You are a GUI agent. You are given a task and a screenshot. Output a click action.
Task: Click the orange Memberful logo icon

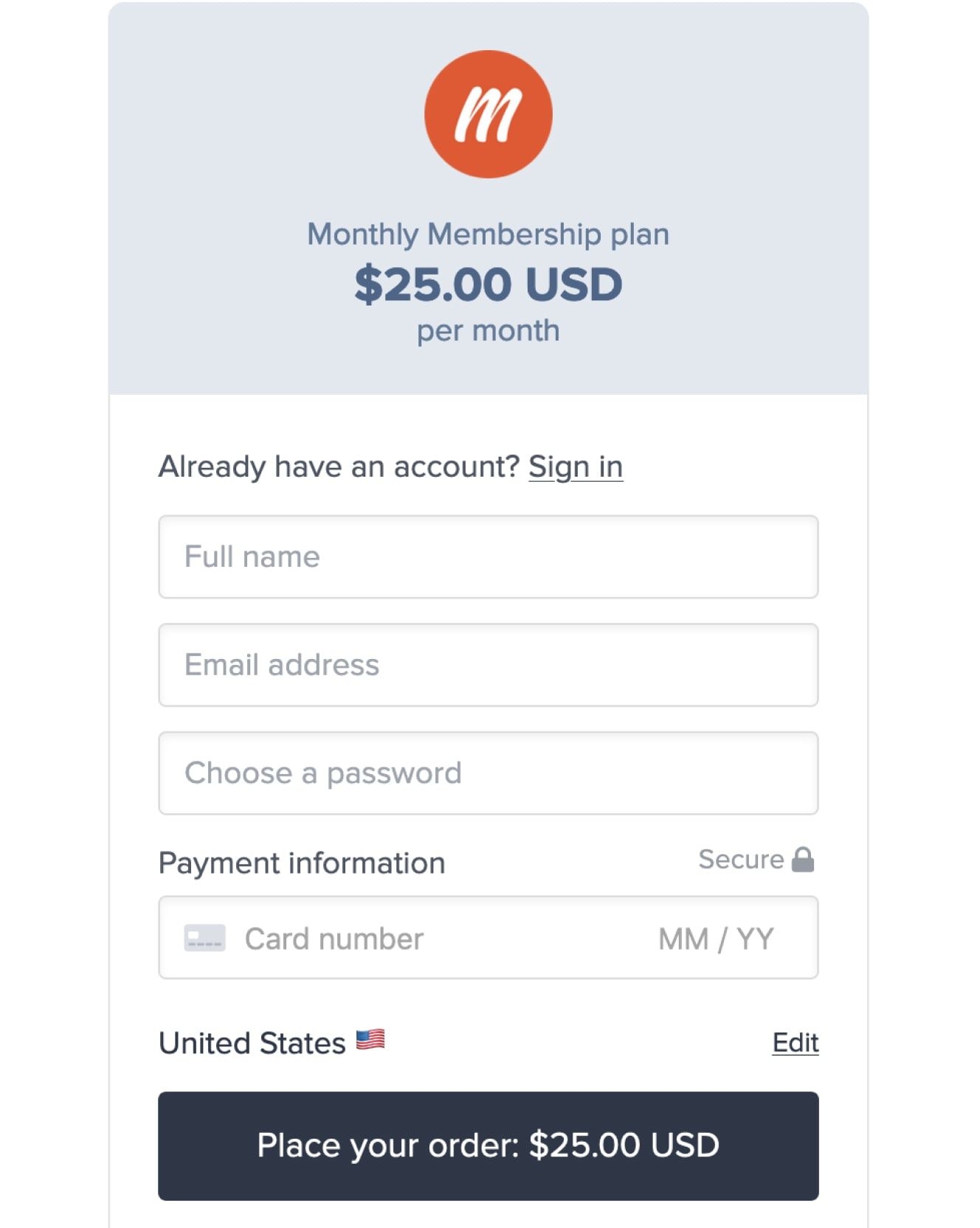click(x=488, y=114)
